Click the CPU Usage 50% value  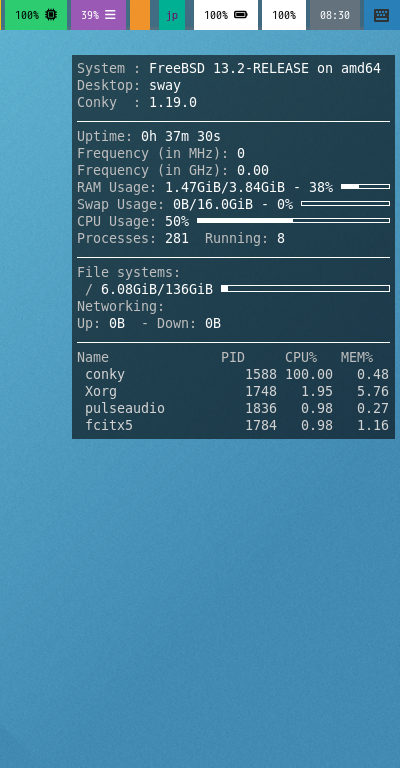[x=177, y=221]
